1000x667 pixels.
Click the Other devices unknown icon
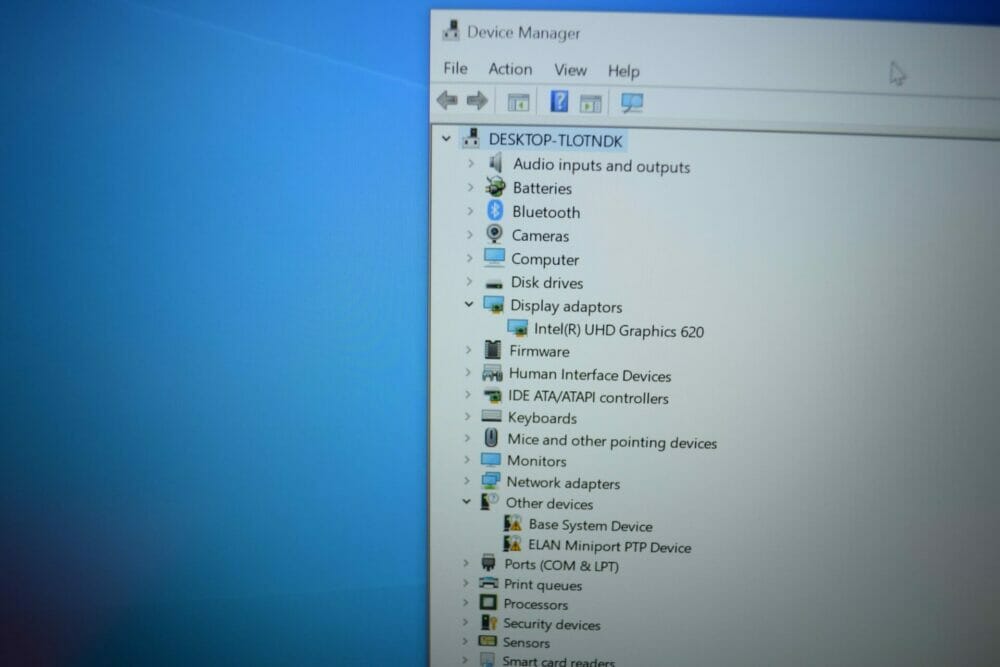pos(489,502)
